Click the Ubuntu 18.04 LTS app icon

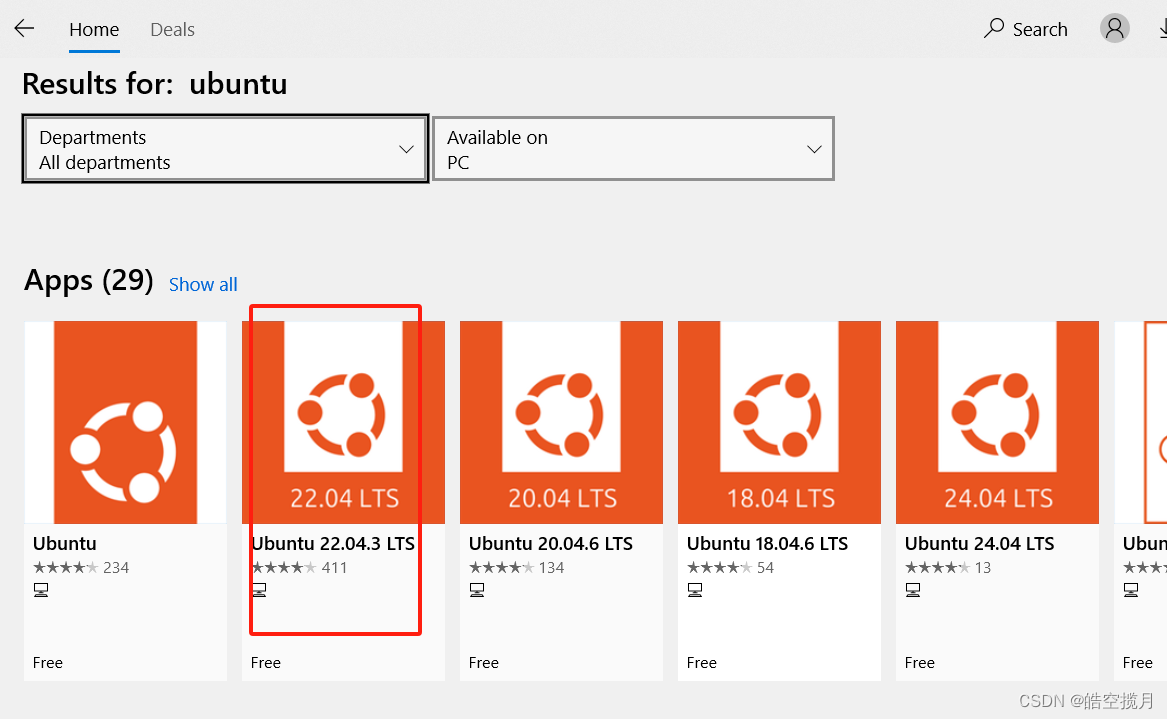coord(779,422)
